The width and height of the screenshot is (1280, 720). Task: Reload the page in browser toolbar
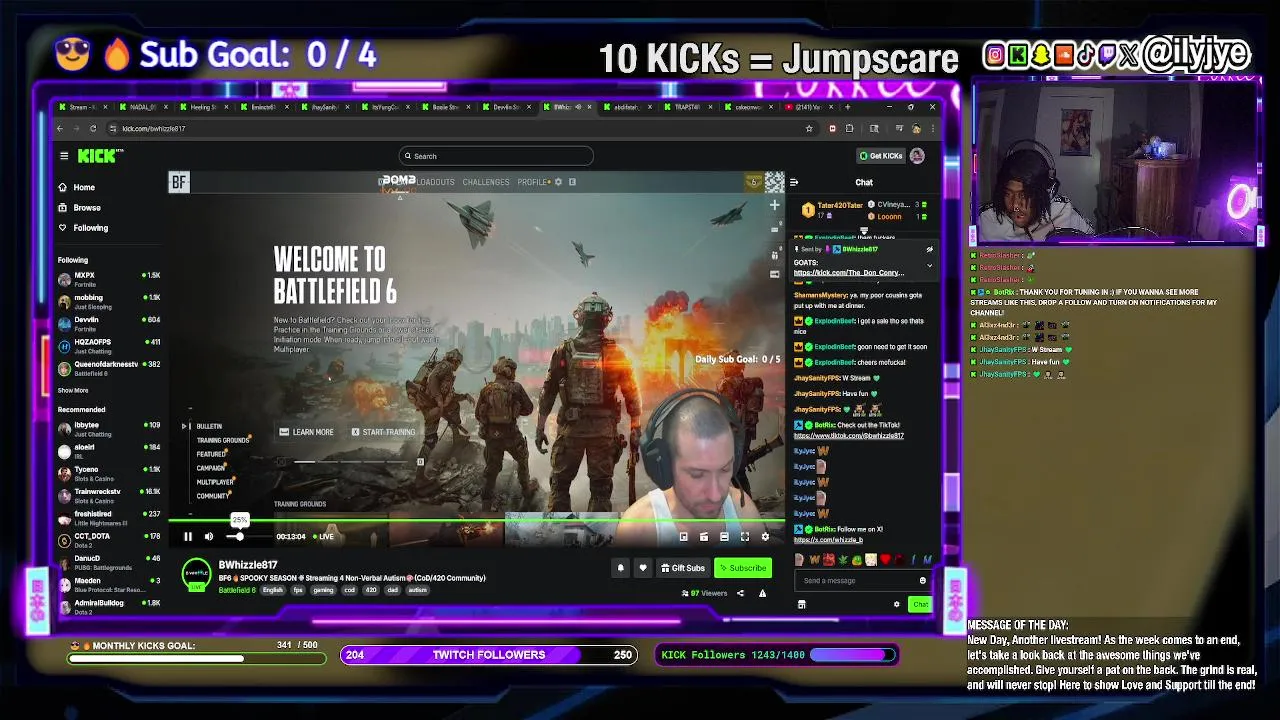pyautogui.click(x=93, y=128)
